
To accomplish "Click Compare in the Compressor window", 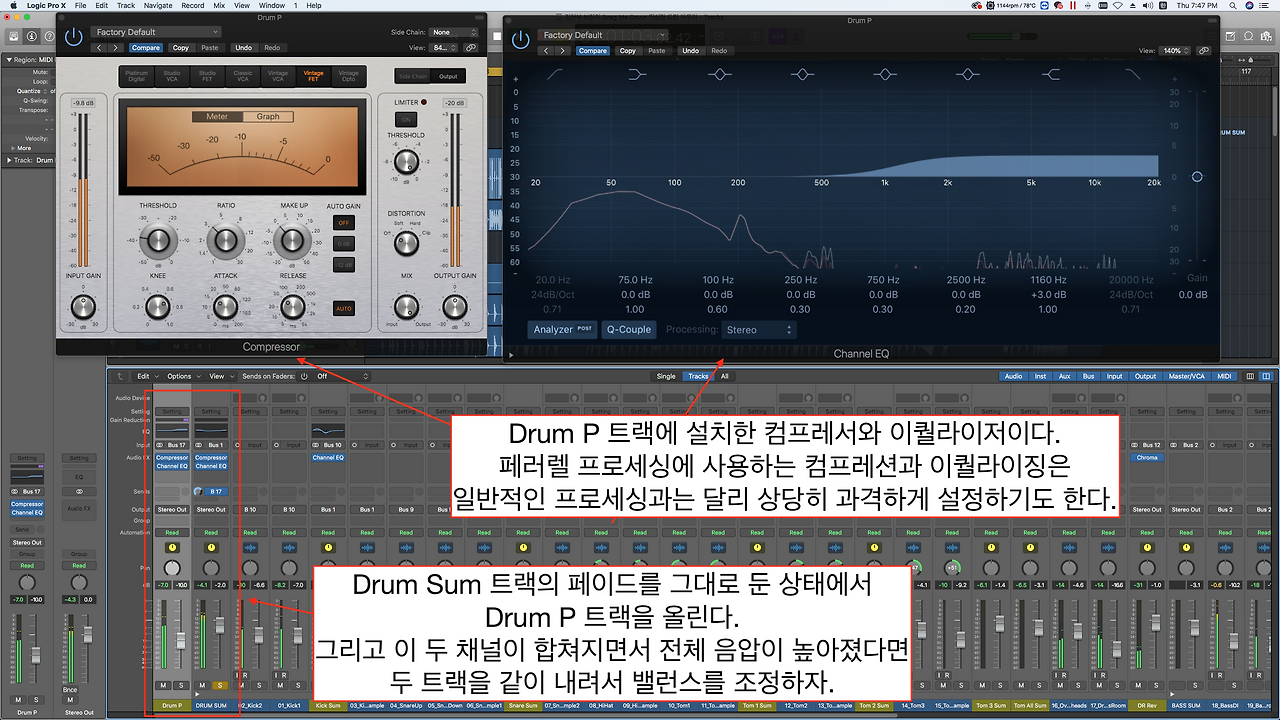I will pos(146,48).
